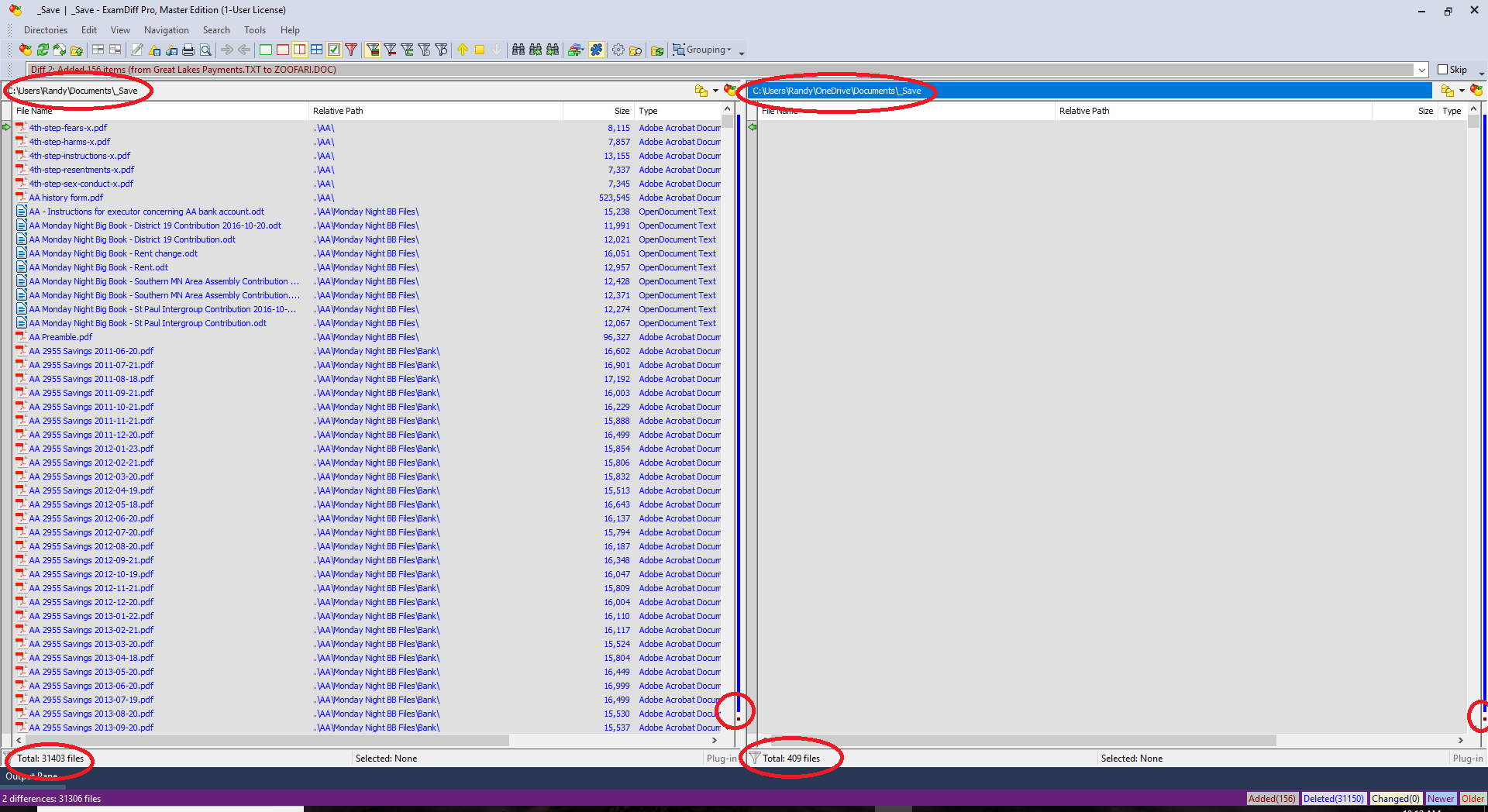This screenshot has width=1488, height=812.
Task: Click the add-items plus toolbar icon
Action: tap(575, 50)
